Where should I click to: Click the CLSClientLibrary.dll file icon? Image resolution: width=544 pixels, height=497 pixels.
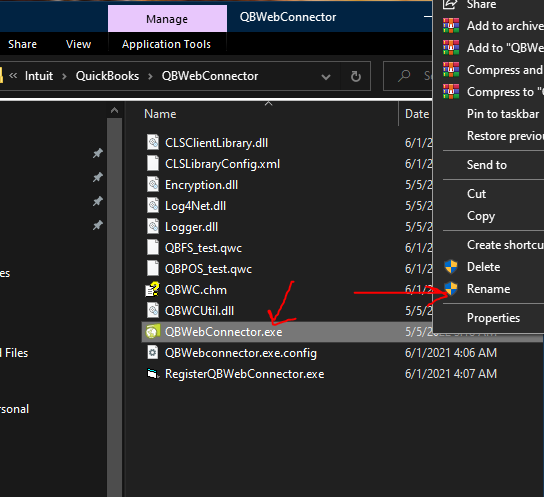tap(153, 143)
